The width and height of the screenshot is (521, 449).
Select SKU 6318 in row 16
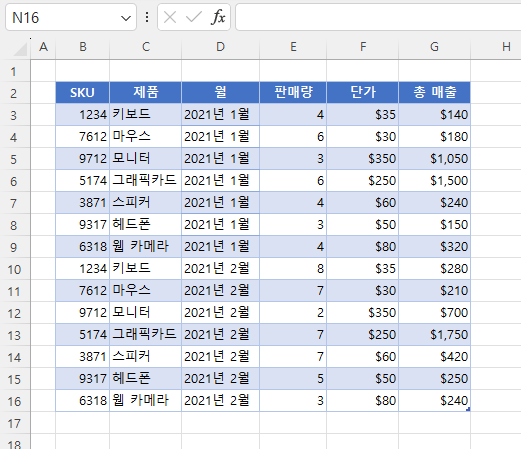83,401
